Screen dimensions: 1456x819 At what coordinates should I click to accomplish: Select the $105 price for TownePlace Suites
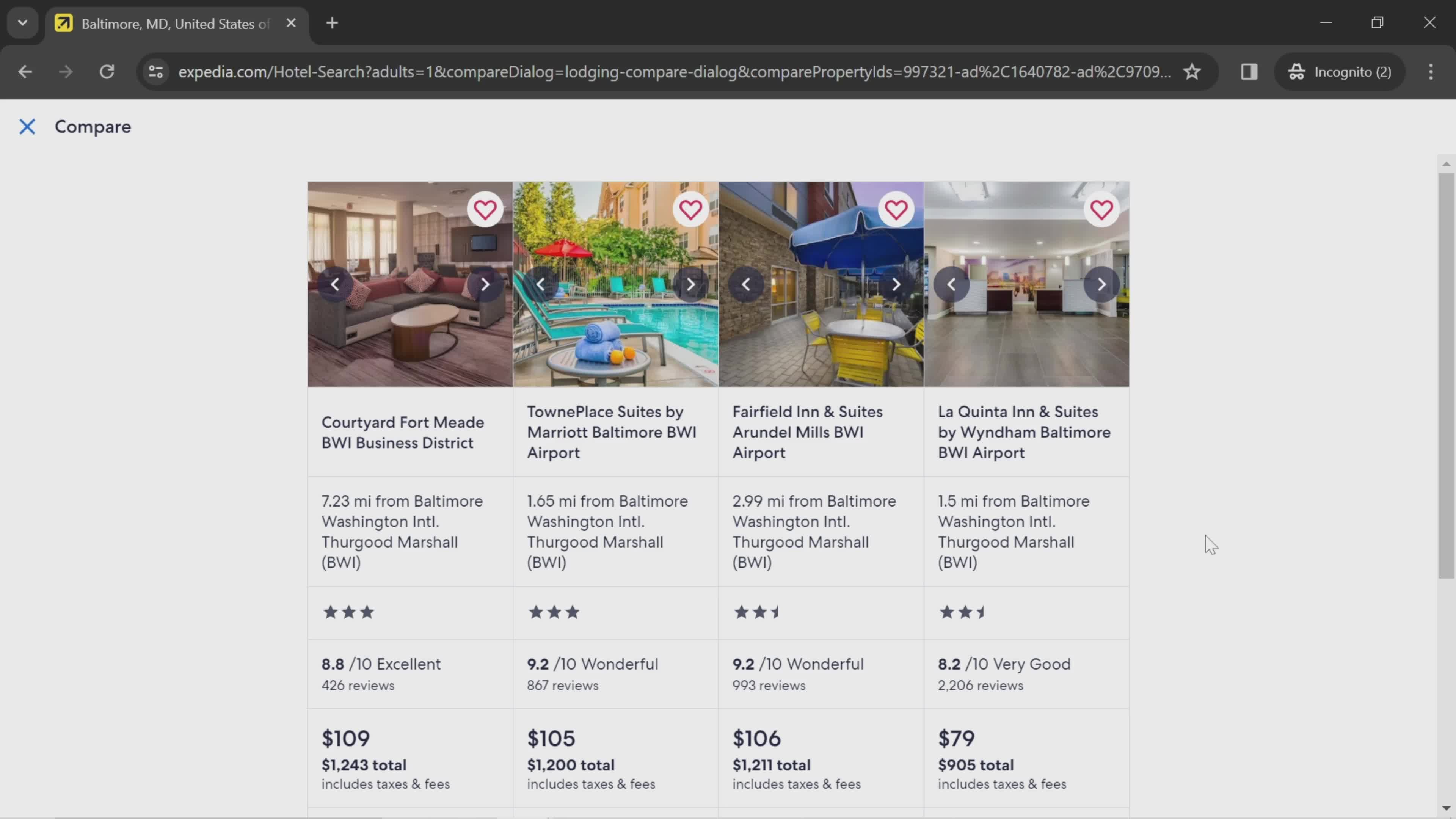[x=551, y=738]
